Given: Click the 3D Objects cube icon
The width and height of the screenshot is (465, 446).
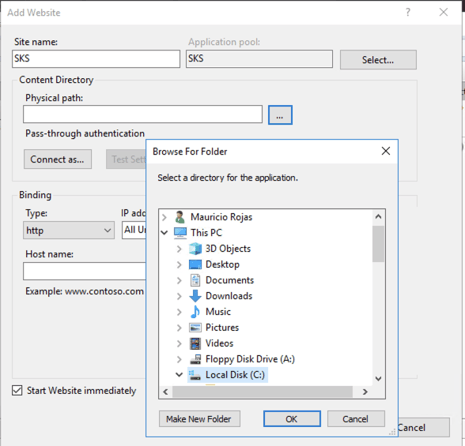Looking at the screenshot, I should (x=195, y=249).
